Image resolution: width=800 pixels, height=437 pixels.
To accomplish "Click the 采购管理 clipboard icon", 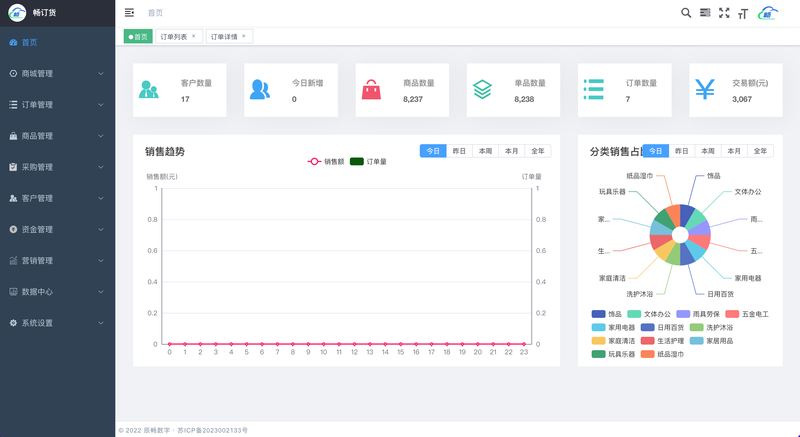I will 13,167.
